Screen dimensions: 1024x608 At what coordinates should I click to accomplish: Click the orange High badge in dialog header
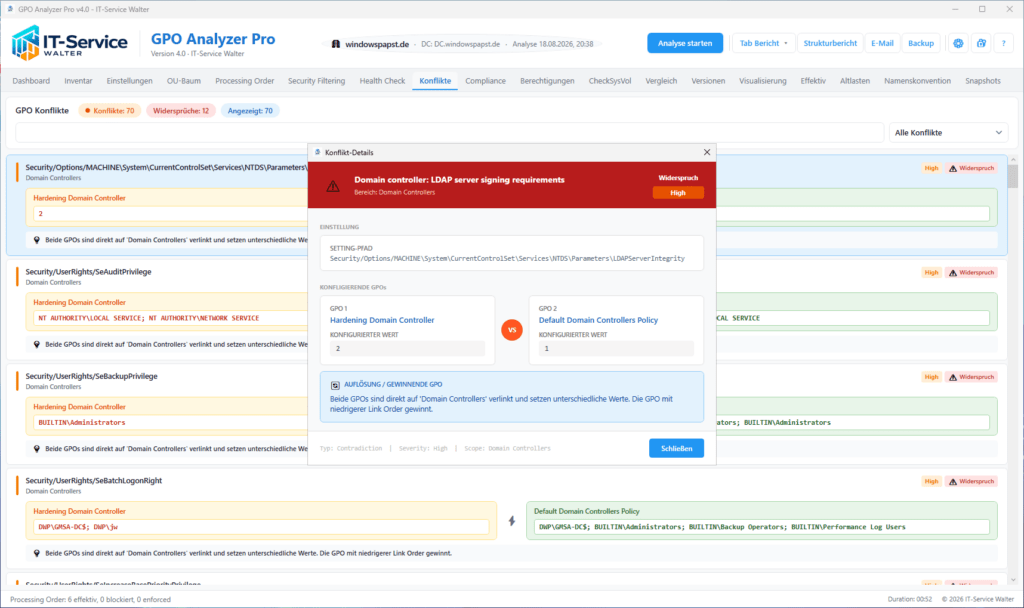click(678, 193)
